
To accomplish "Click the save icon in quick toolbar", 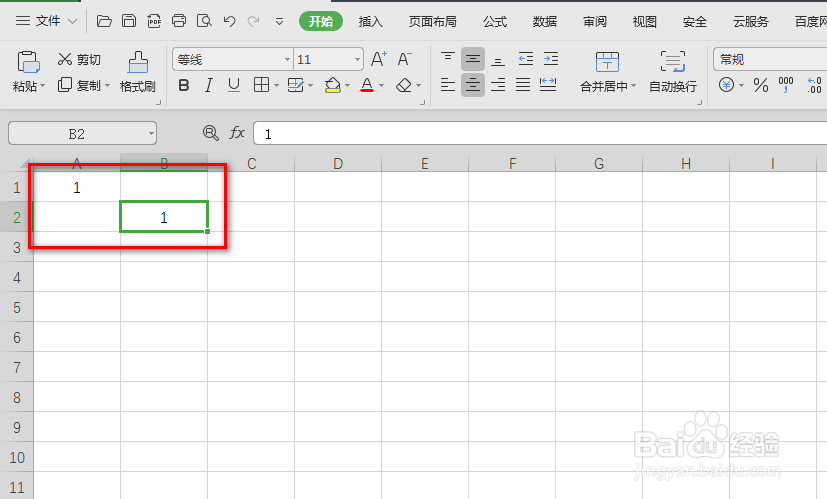I will 129,21.
